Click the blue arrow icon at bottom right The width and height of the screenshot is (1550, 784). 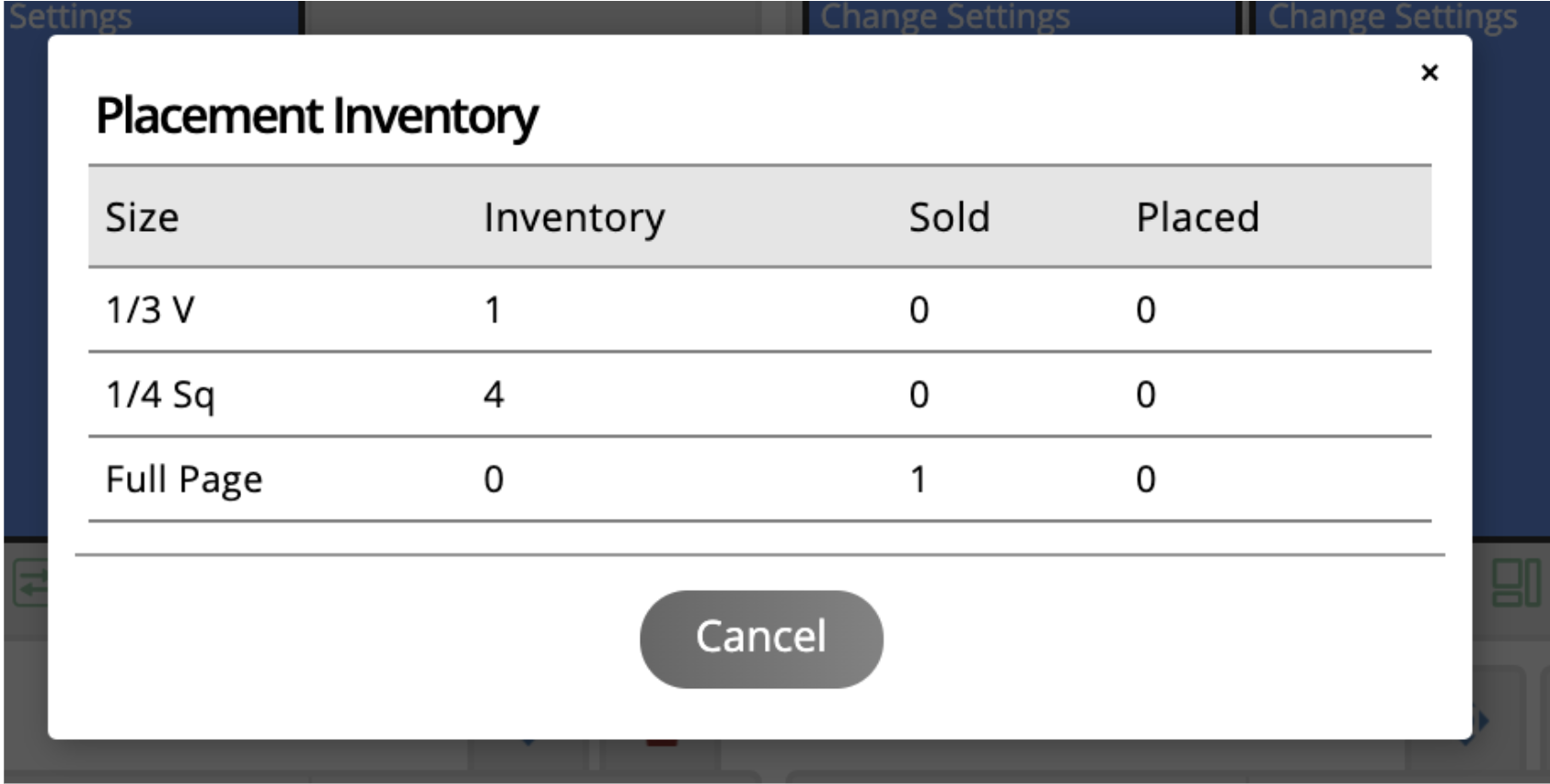point(1482,721)
